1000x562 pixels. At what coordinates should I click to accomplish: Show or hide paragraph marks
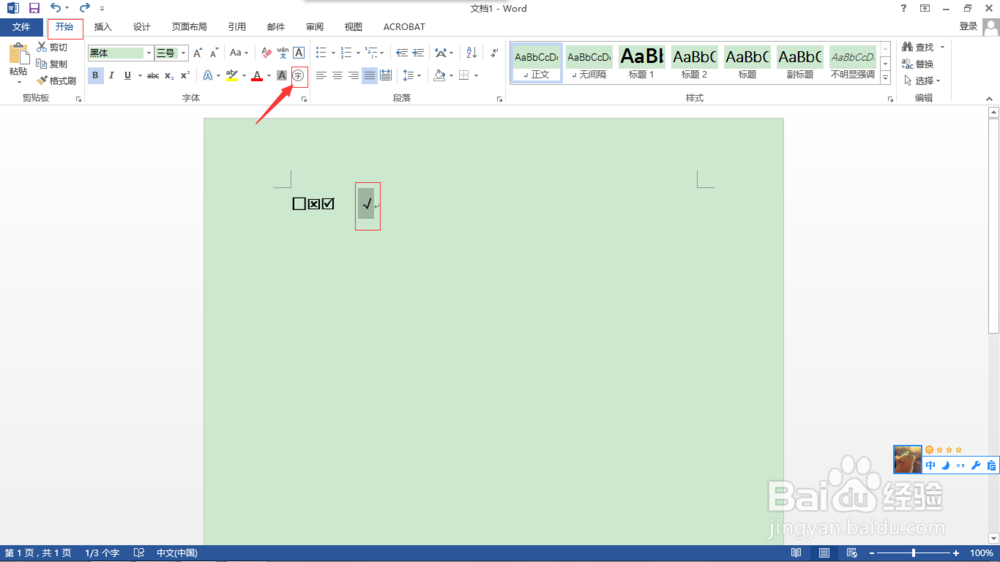[494, 53]
